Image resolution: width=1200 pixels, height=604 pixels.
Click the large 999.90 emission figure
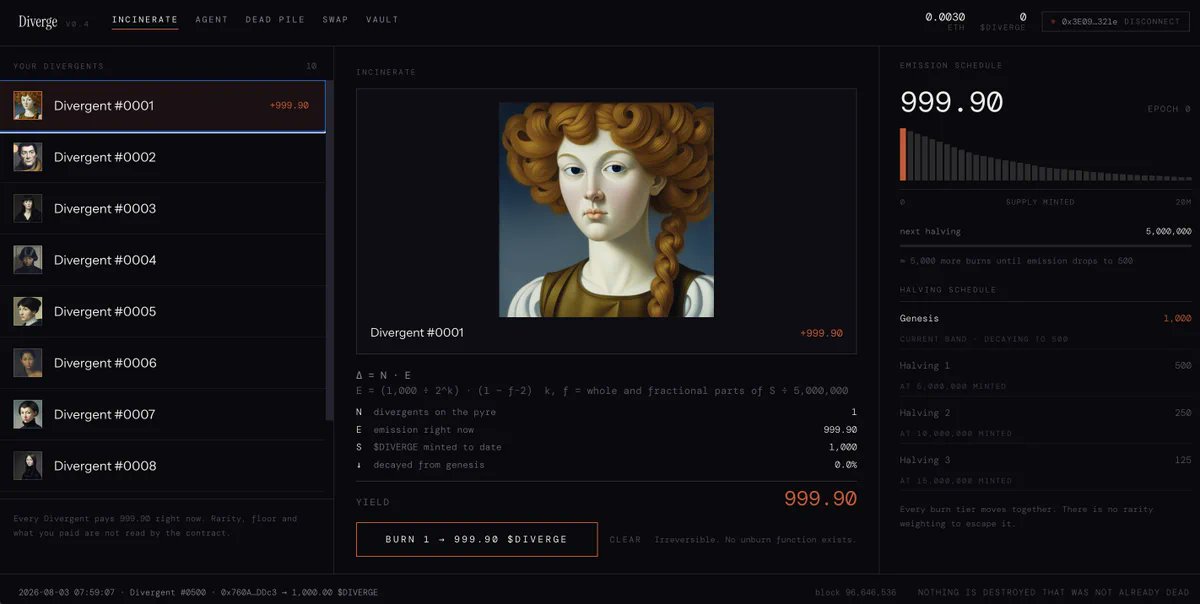[951, 102]
